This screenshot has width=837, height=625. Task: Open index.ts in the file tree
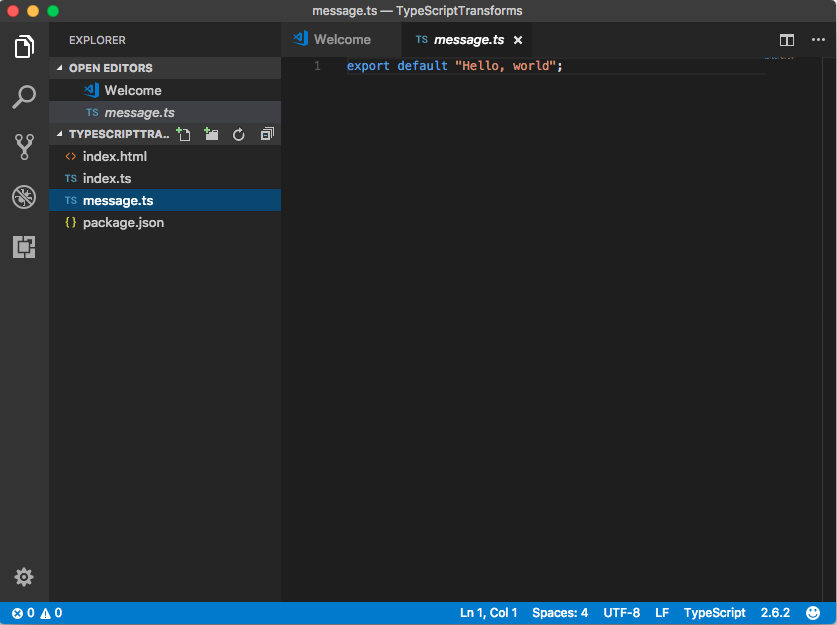tap(165, 178)
